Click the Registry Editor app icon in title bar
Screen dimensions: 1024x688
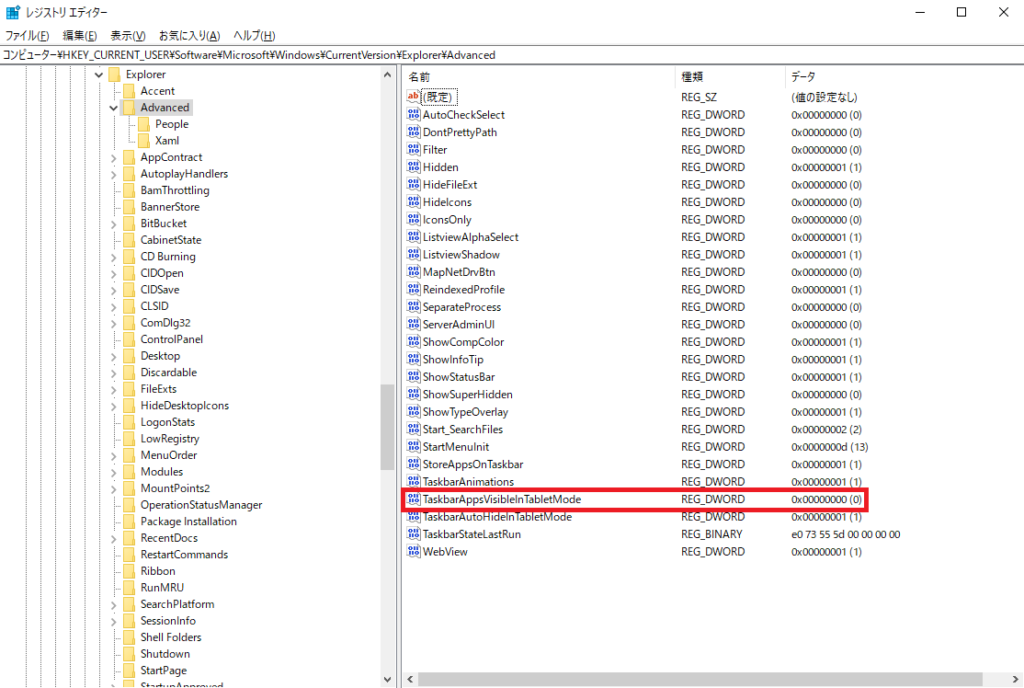tap(13, 12)
